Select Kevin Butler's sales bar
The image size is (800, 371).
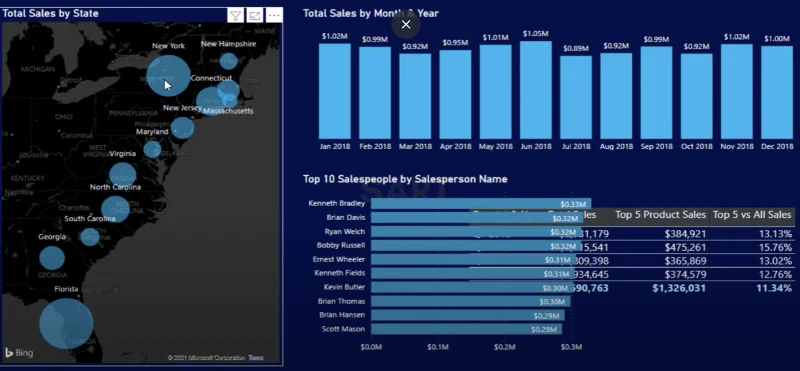(472, 287)
